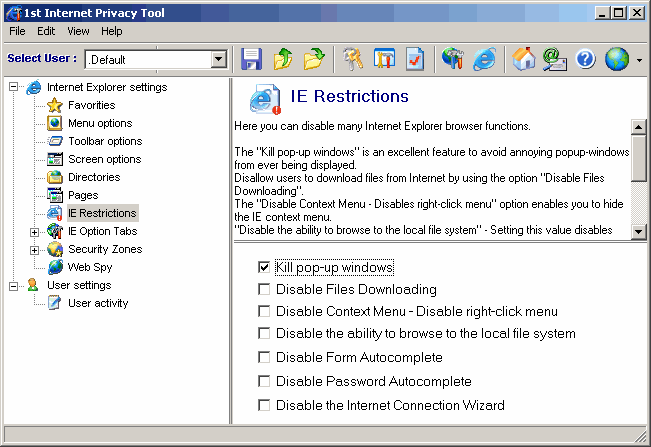Expand the Security Zones node
This screenshot has height=447, width=651.
point(34,250)
